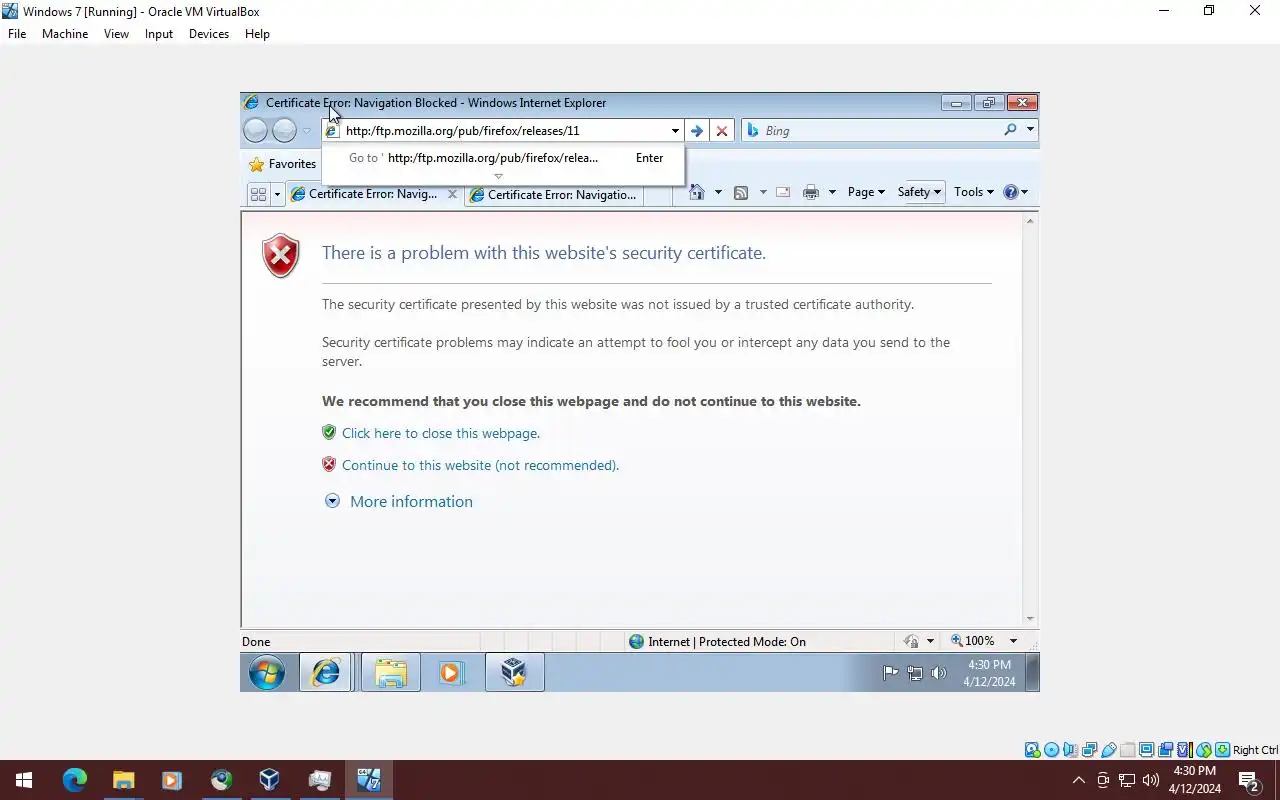Open the Favorites star button
1280x800 pixels.
click(x=282, y=164)
